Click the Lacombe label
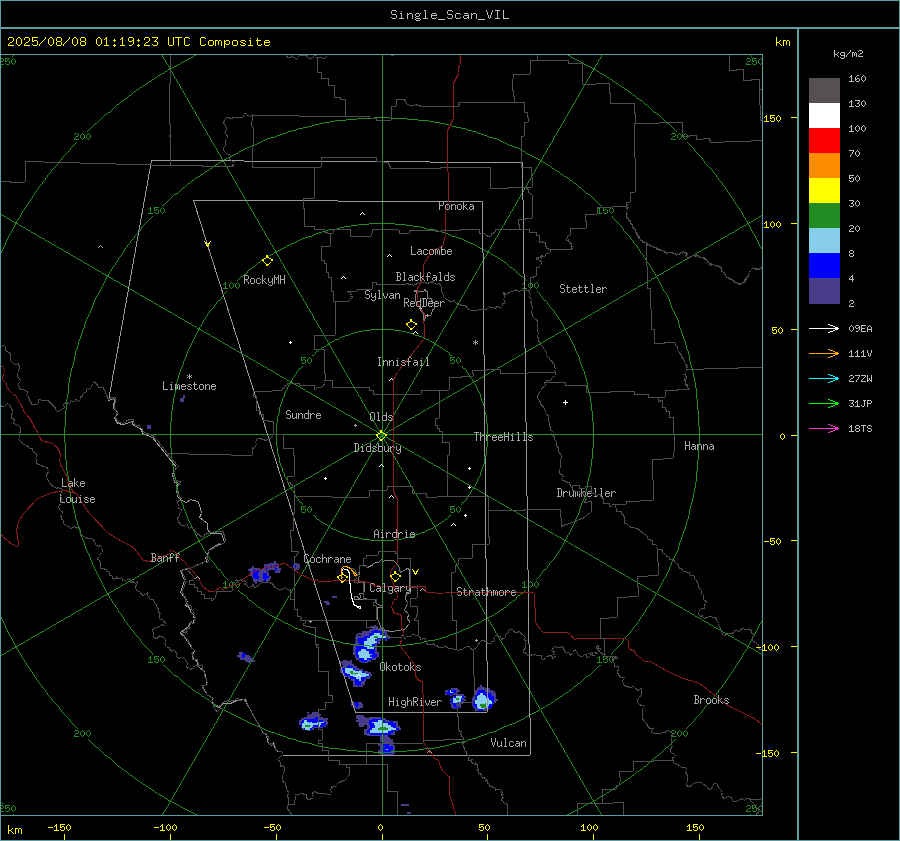This screenshot has height=841, width=900. [x=431, y=251]
